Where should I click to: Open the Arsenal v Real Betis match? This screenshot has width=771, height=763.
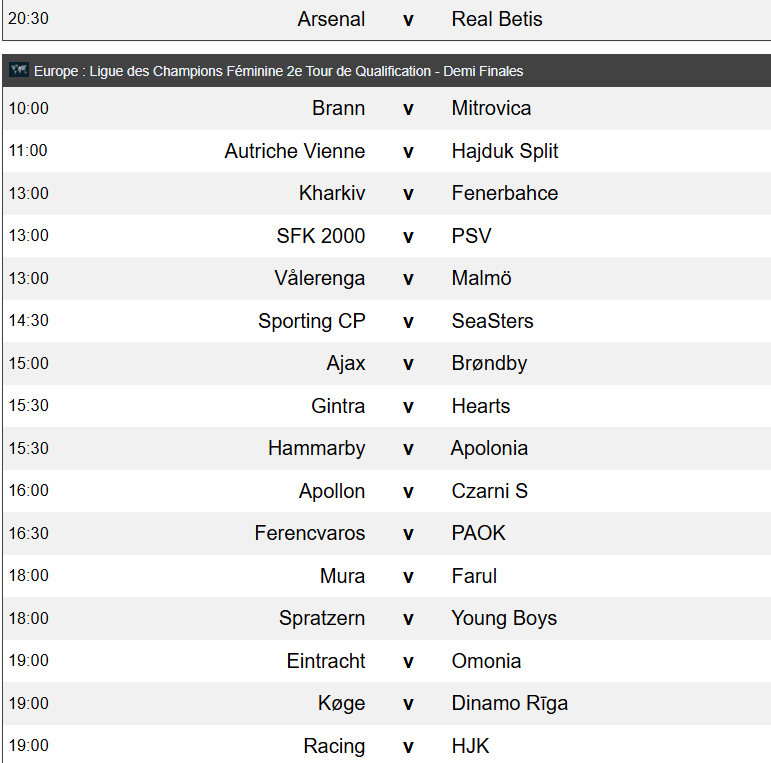pos(387,20)
